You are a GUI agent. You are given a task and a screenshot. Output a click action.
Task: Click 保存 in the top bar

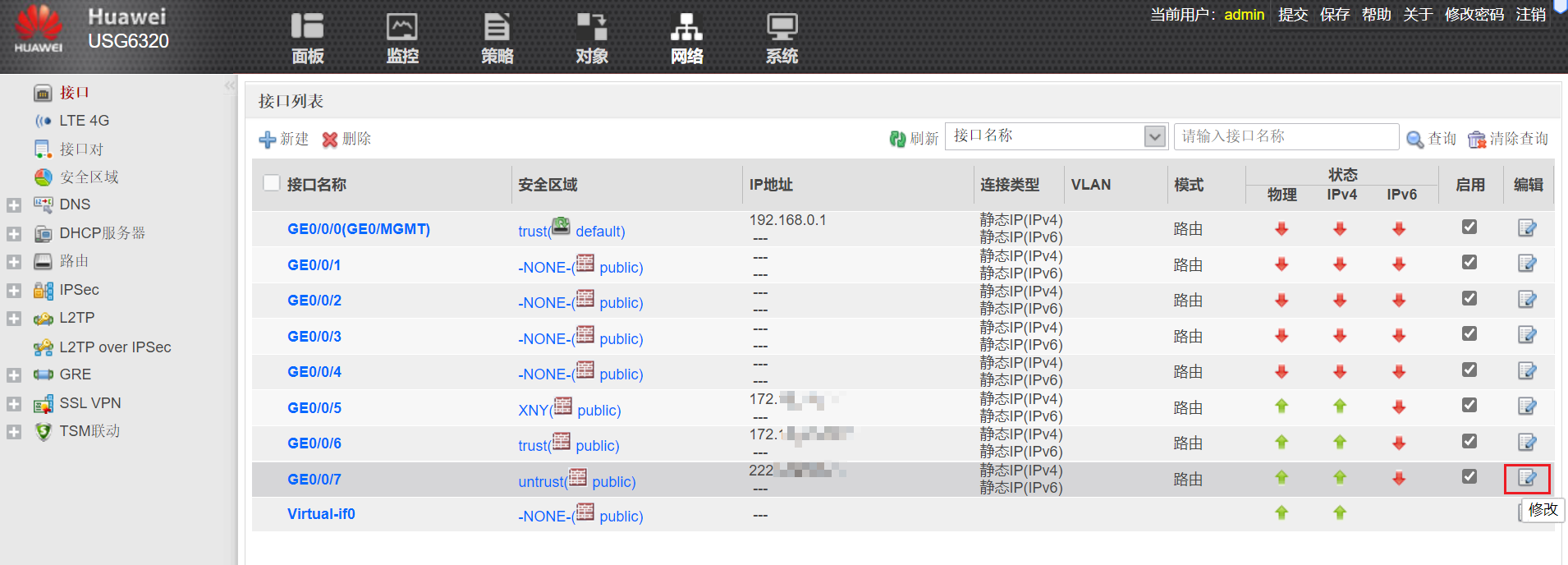[1335, 15]
